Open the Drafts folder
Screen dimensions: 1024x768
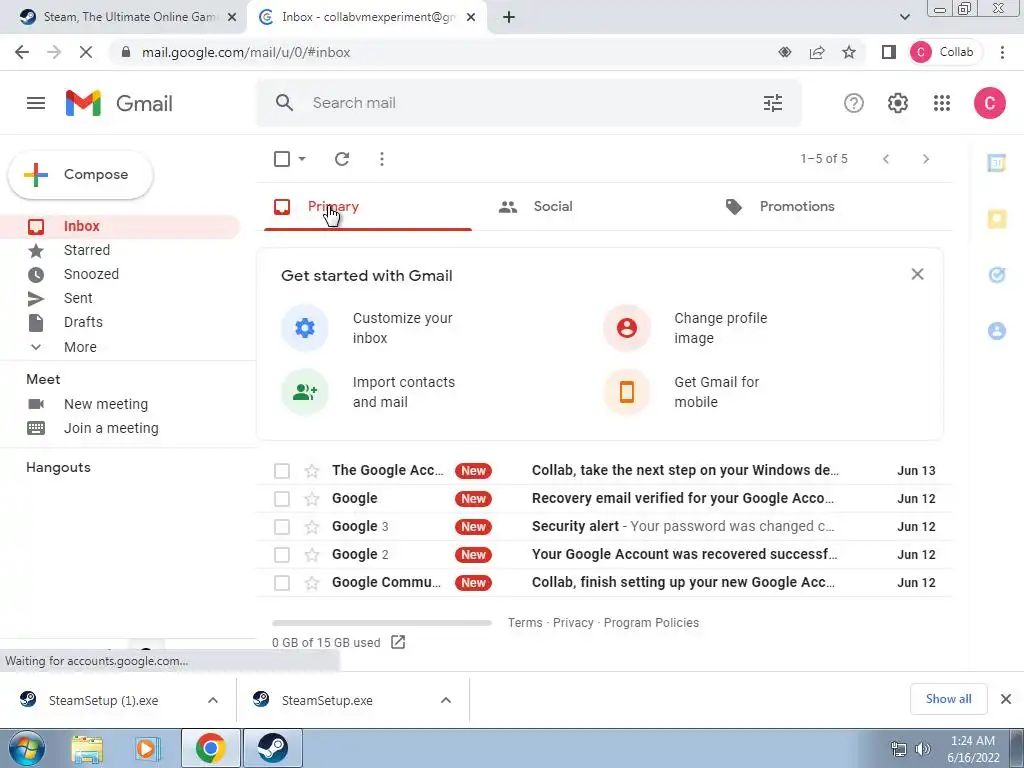tap(83, 322)
